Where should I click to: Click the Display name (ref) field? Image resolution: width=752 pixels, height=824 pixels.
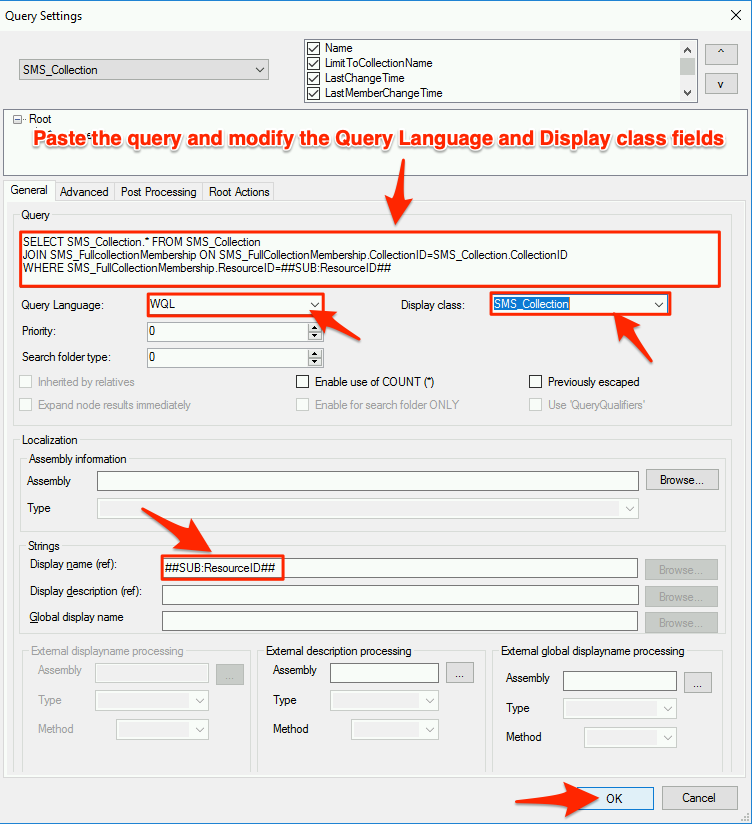click(x=400, y=568)
